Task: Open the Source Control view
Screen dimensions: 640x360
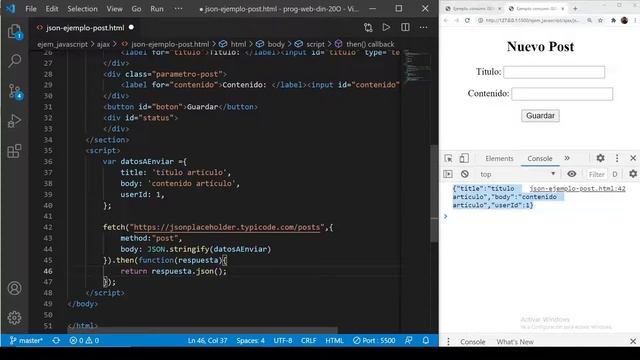Action: (15, 91)
